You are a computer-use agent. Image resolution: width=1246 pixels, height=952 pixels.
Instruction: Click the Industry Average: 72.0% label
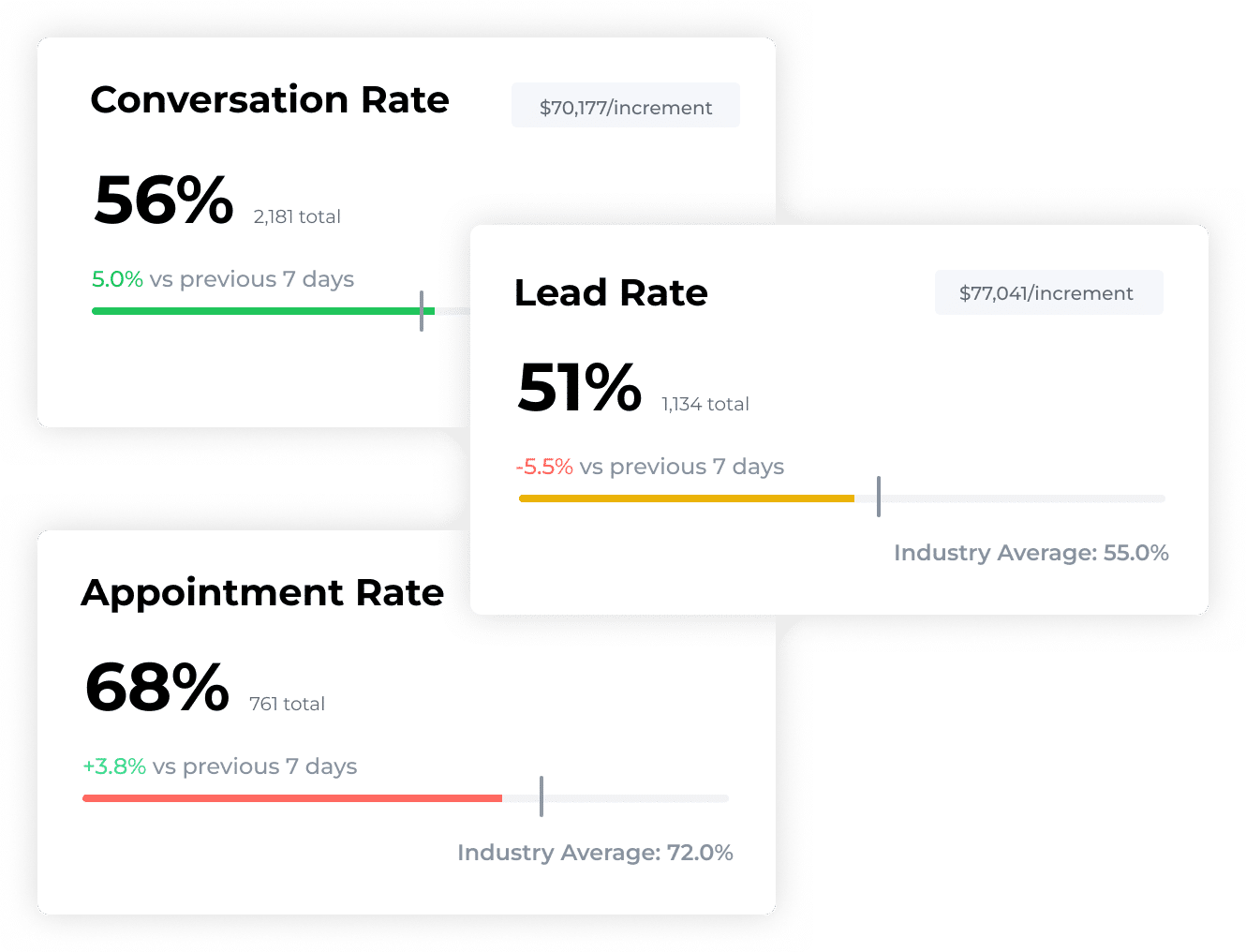pos(595,853)
